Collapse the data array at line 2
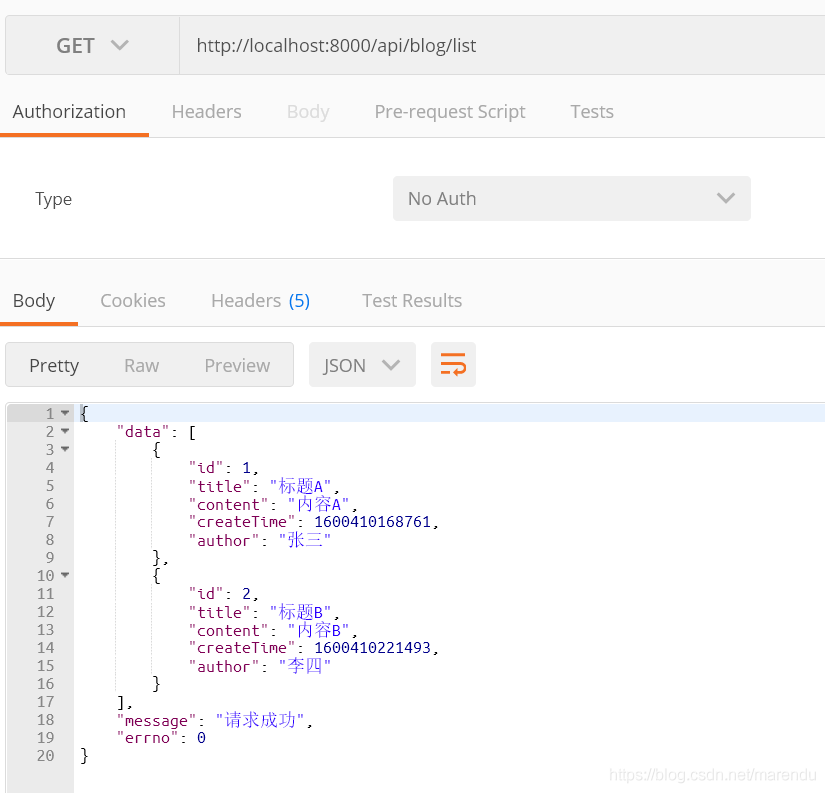The width and height of the screenshot is (825, 793). 65,431
